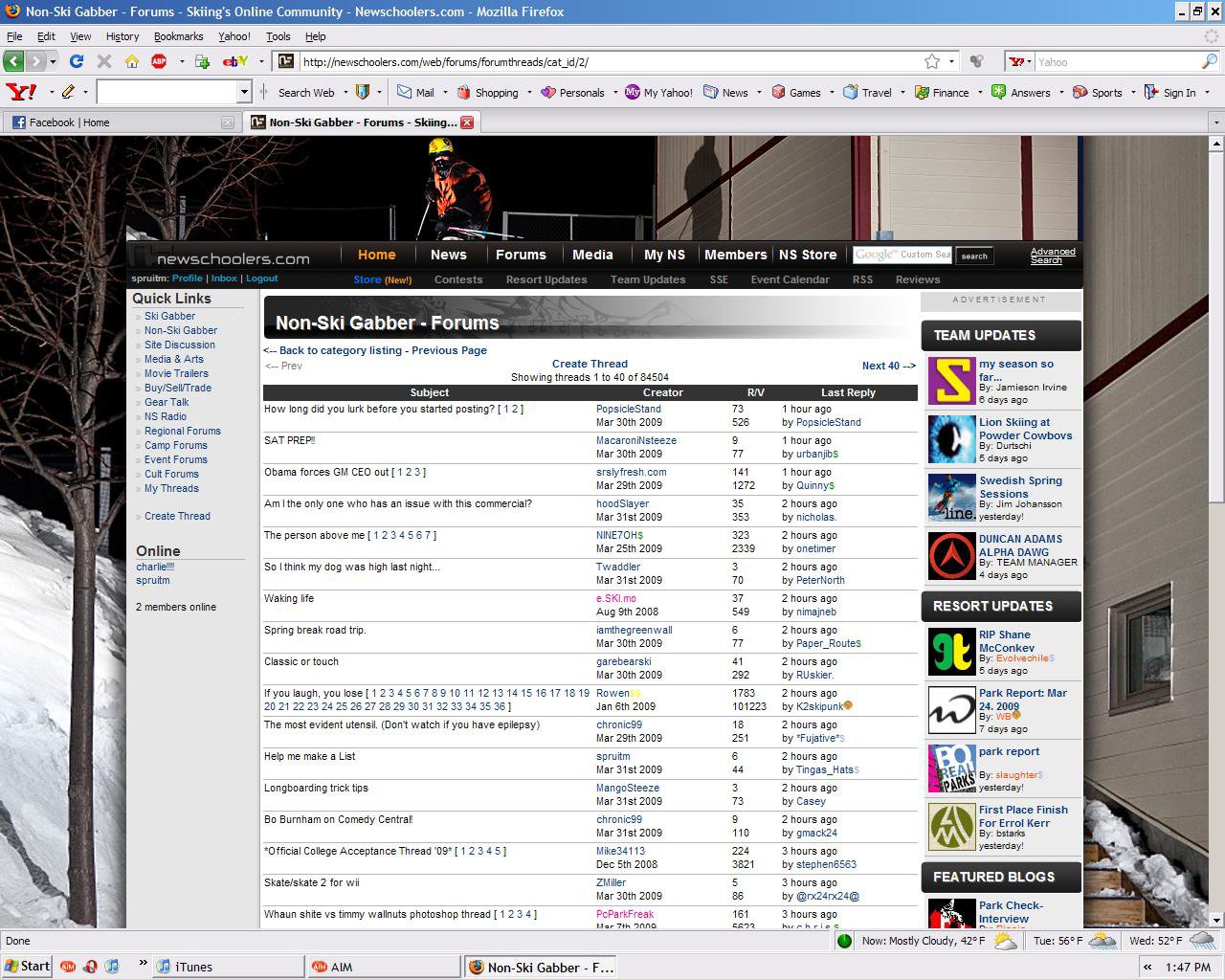Open the Mail button dropdown arrow
Screen dimensions: 1225x980
click(444, 92)
